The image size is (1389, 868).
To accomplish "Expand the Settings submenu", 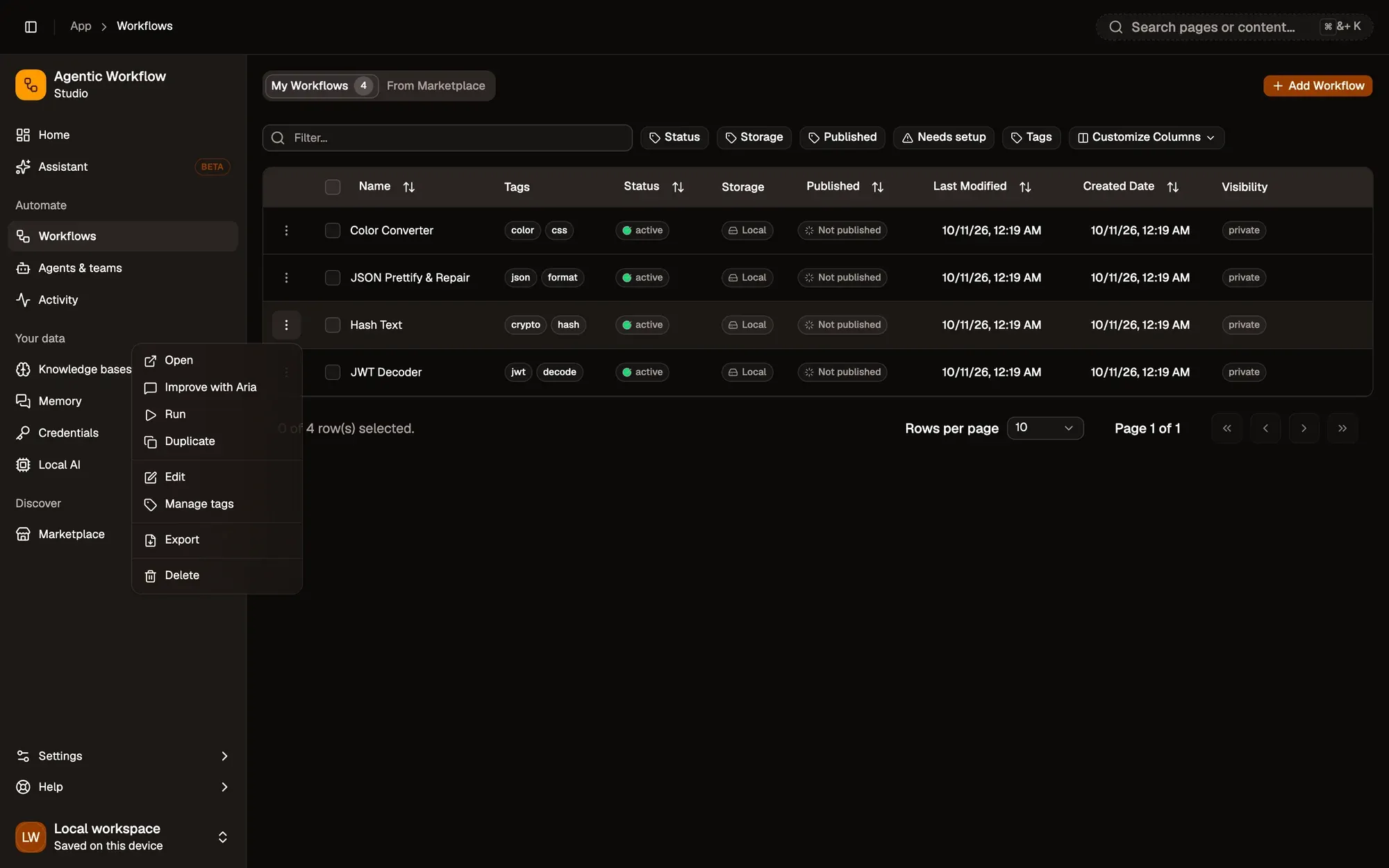I will pos(123,756).
